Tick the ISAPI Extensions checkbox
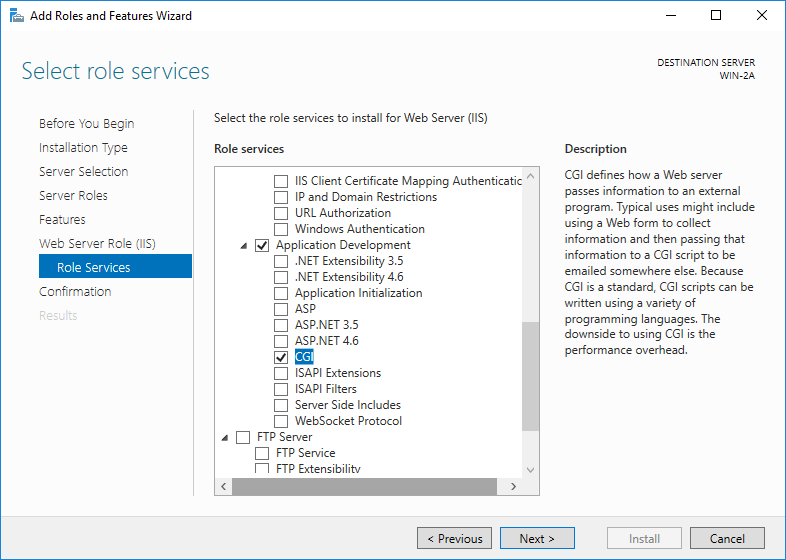This screenshot has height=560, width=786. tap(281, 373)
